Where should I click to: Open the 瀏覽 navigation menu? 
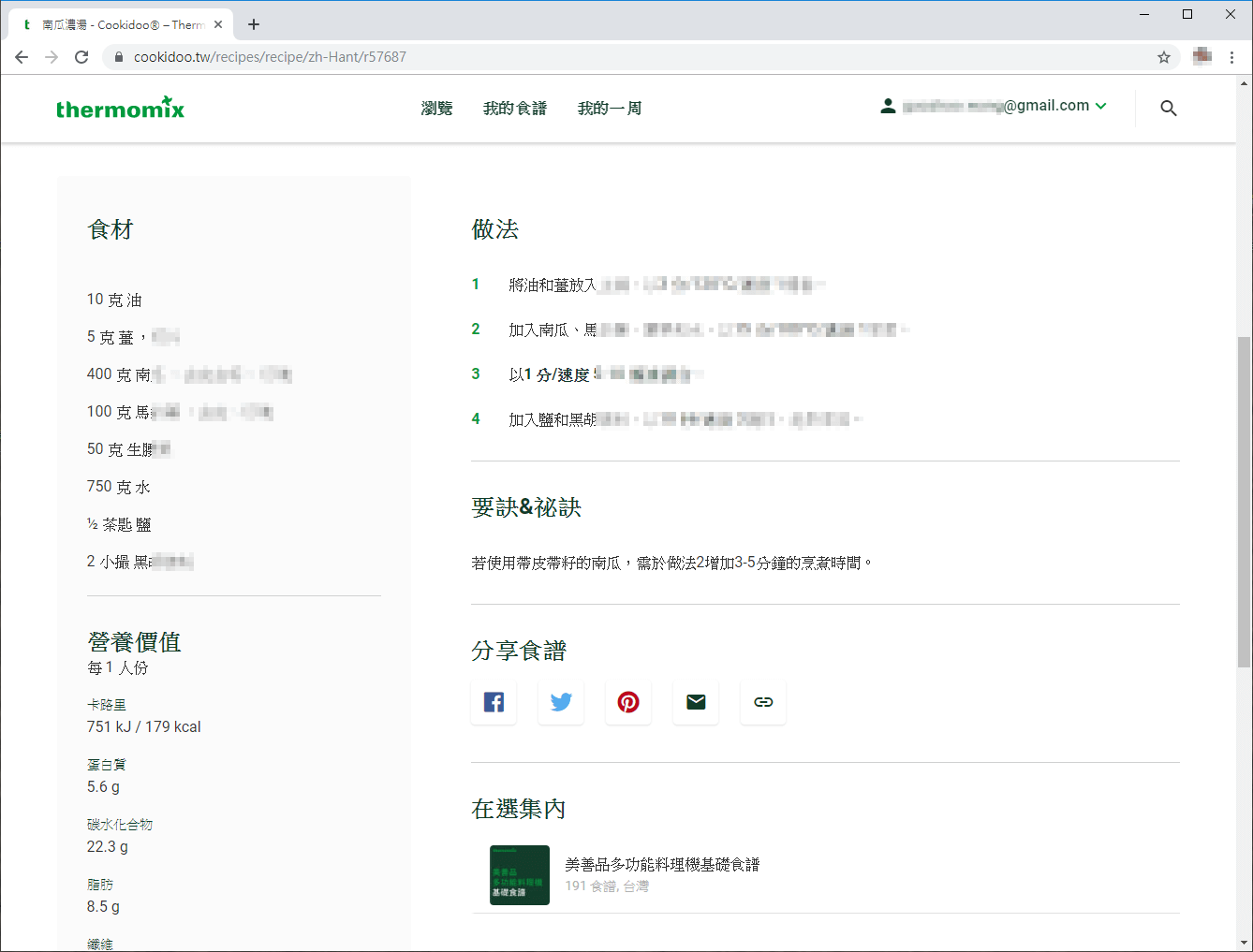[x=437, y=108]
